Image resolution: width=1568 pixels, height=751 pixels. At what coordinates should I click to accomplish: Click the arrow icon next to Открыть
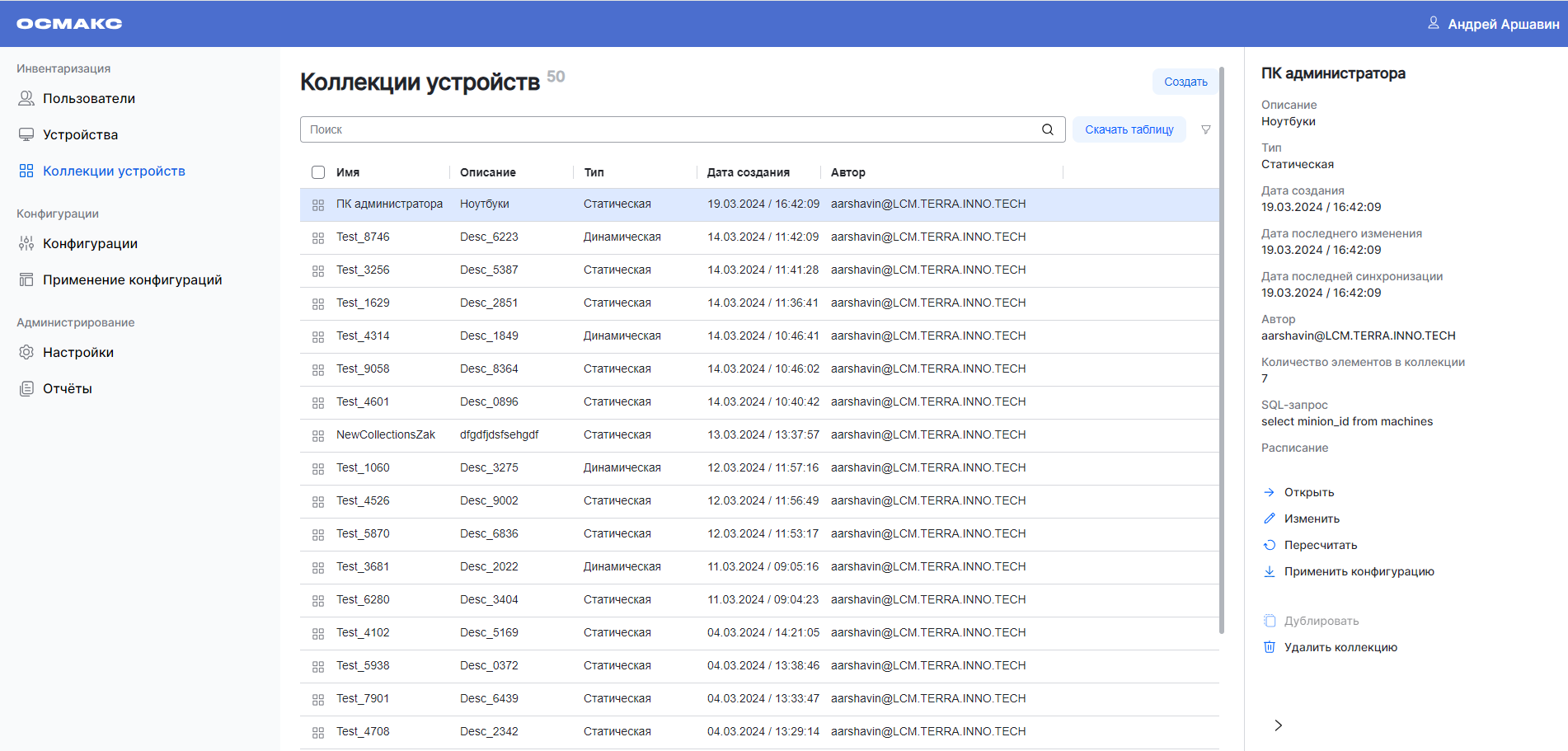pos(1270,492)
